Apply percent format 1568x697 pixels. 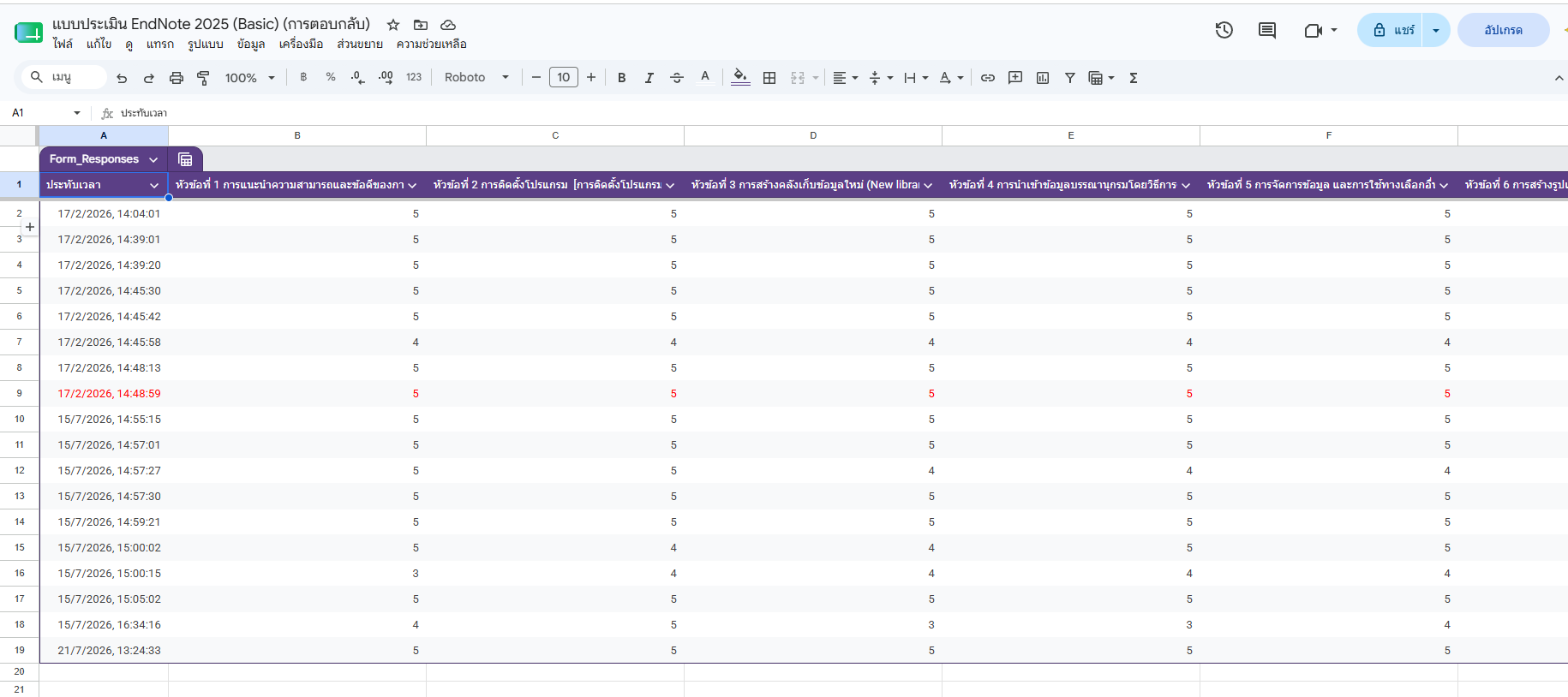click(331, 77)
